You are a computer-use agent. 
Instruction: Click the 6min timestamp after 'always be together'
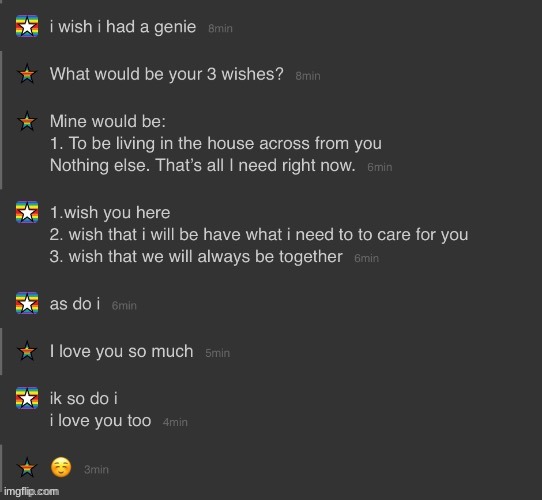(x=367, y=258)
